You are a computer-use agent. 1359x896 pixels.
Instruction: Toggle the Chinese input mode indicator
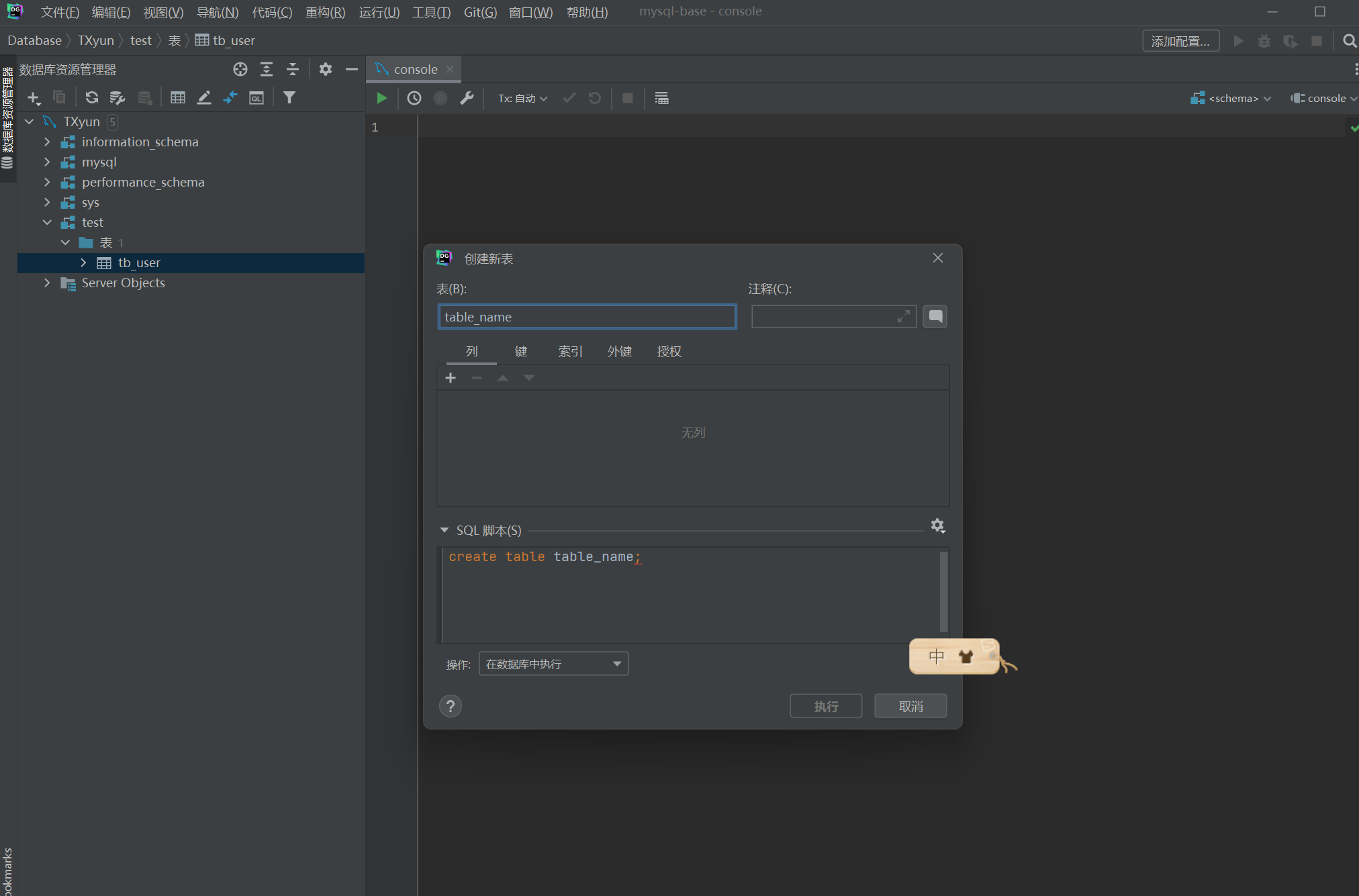pos(936,656)
